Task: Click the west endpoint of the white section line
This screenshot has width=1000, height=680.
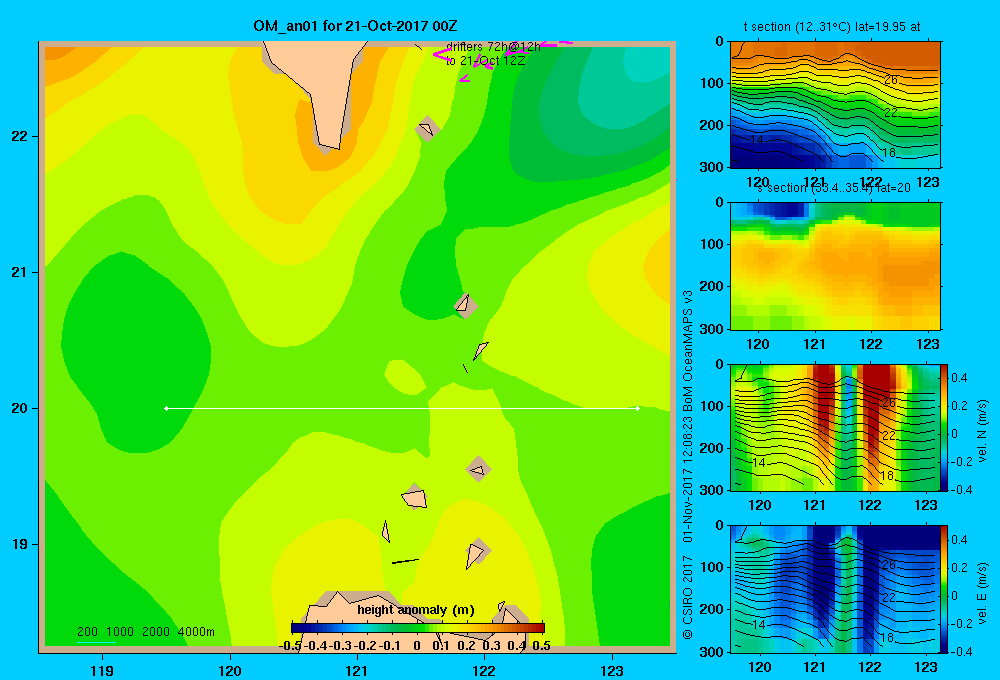Action: (166, 408)
